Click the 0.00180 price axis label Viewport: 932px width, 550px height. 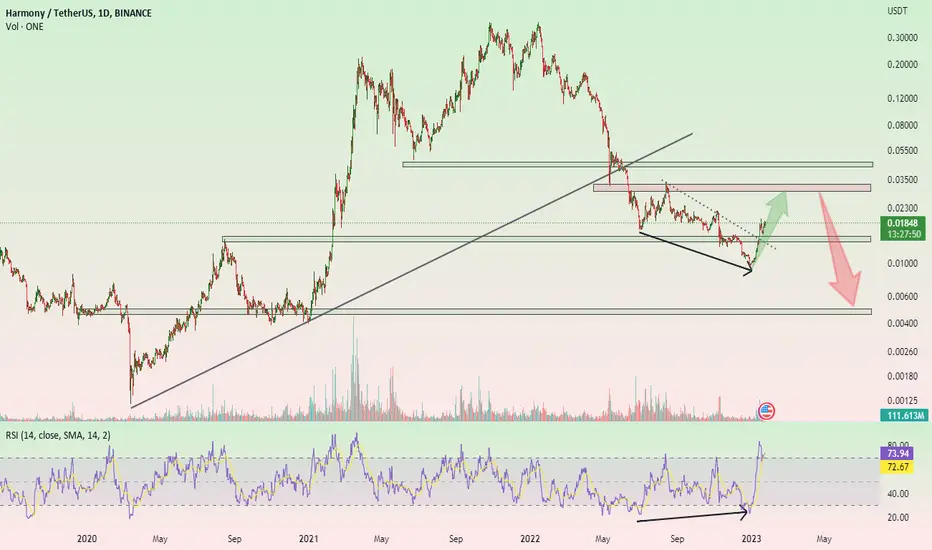902,376
